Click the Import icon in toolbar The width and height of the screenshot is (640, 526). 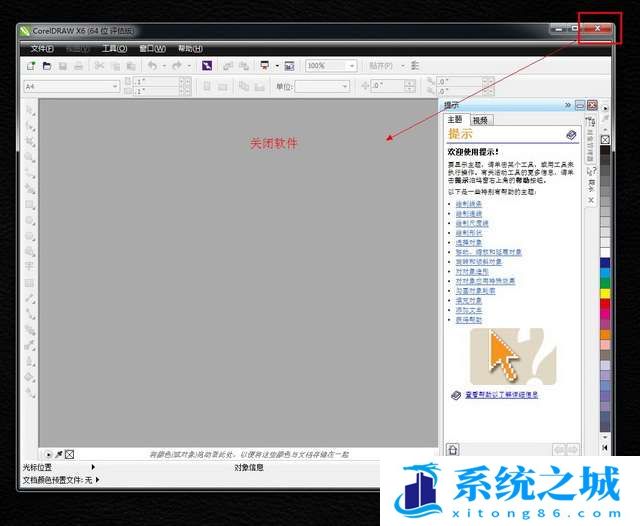[228, 66]
